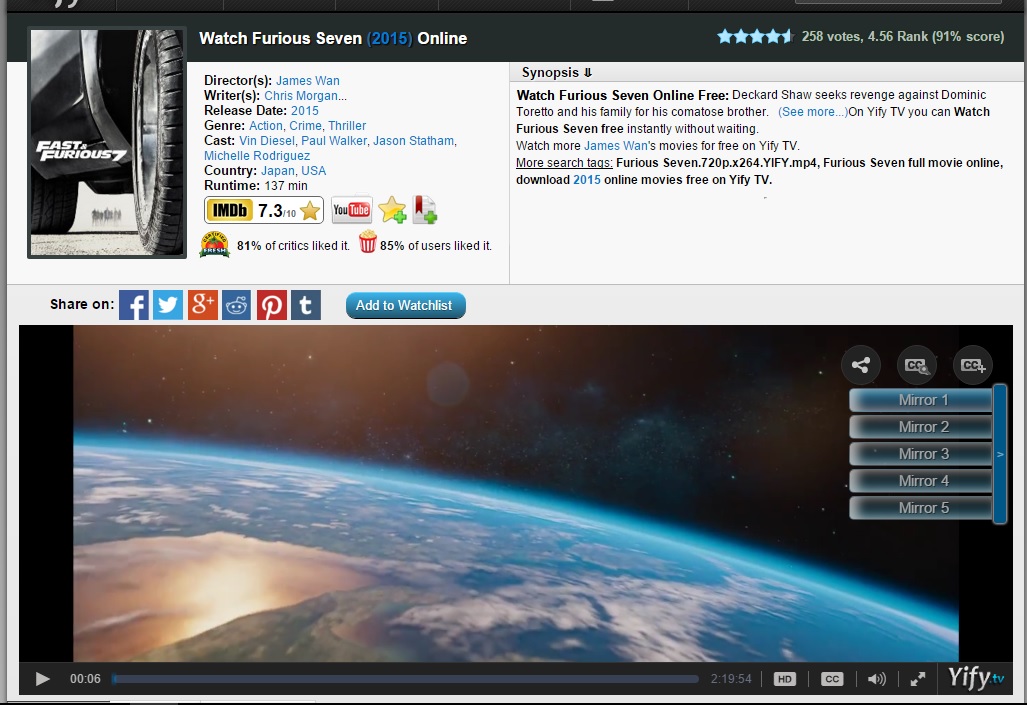
Task: Open director James Wan link
Action: pyautogui.click(x=308, y=81)
